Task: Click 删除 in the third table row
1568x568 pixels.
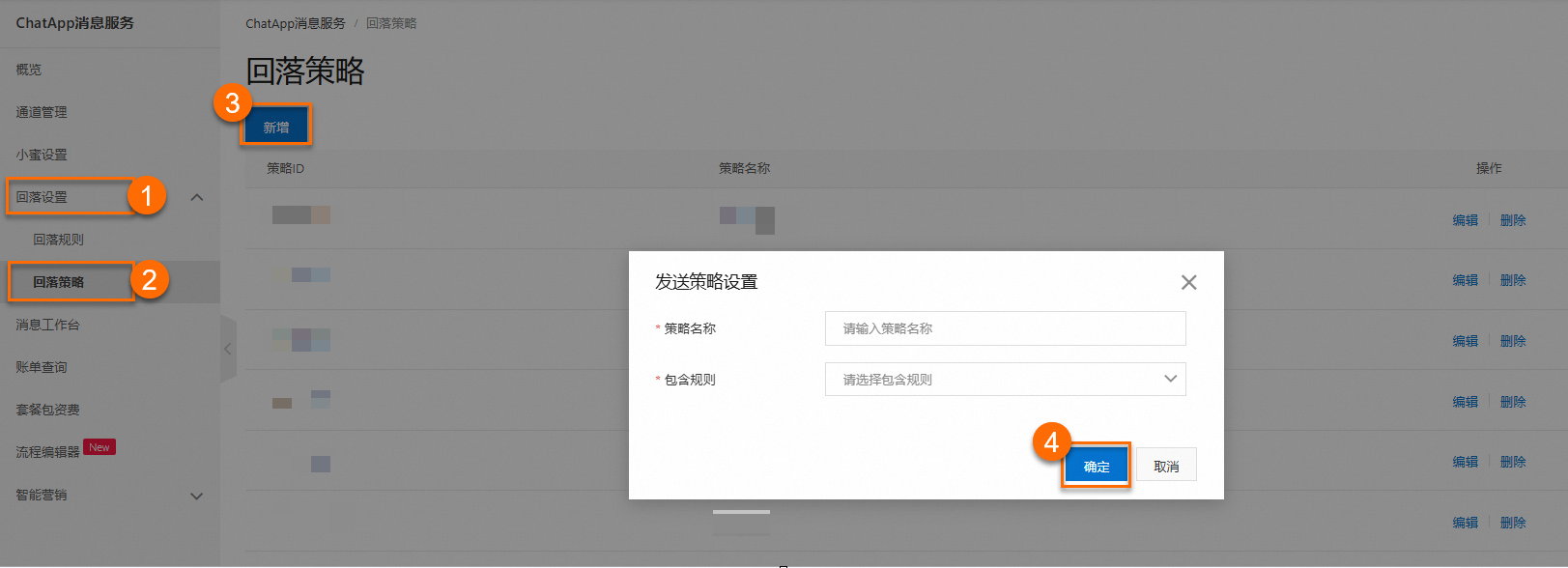Action: [x=1513, y=341]
